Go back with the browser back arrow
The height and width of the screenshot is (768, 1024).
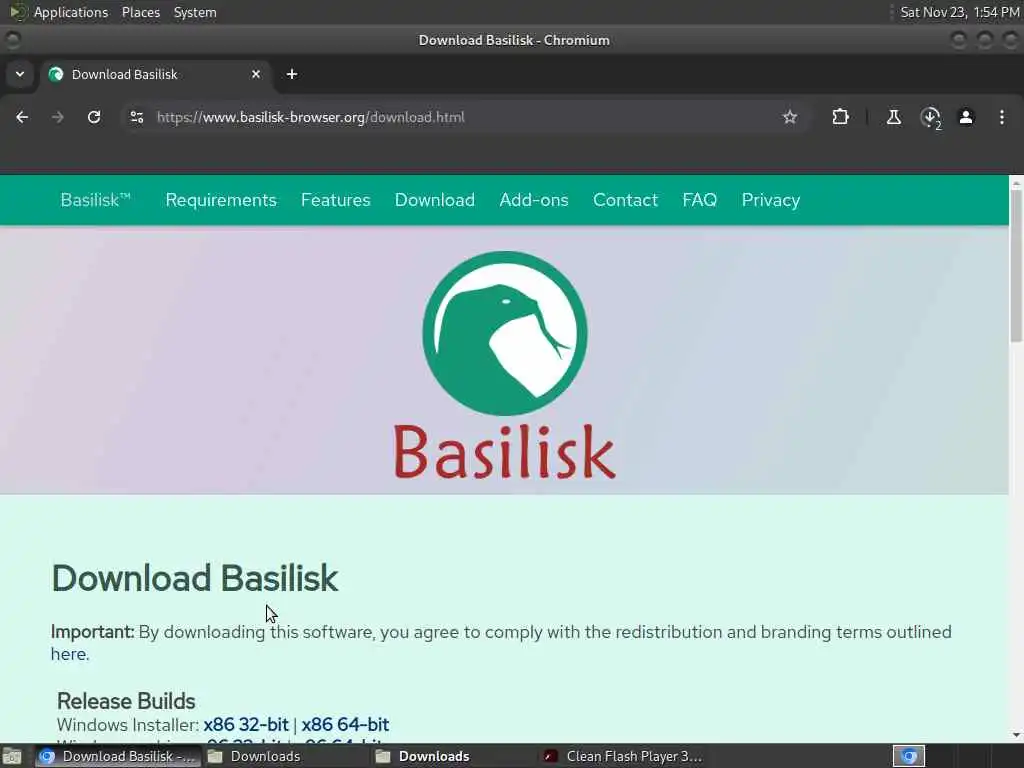tap(22, 117)
